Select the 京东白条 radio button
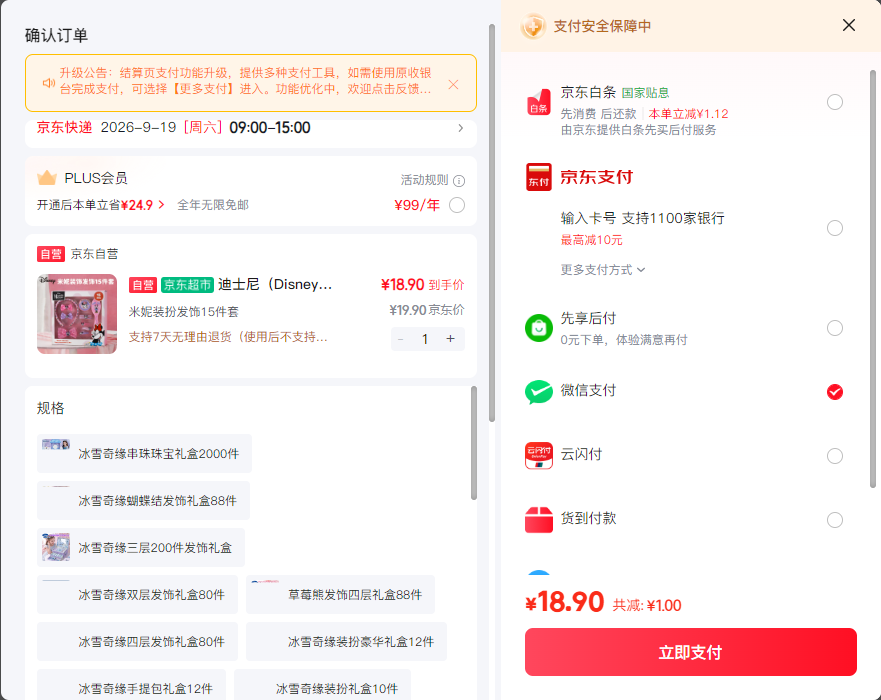Screen dimensions: 881x700 pos(834,102)
